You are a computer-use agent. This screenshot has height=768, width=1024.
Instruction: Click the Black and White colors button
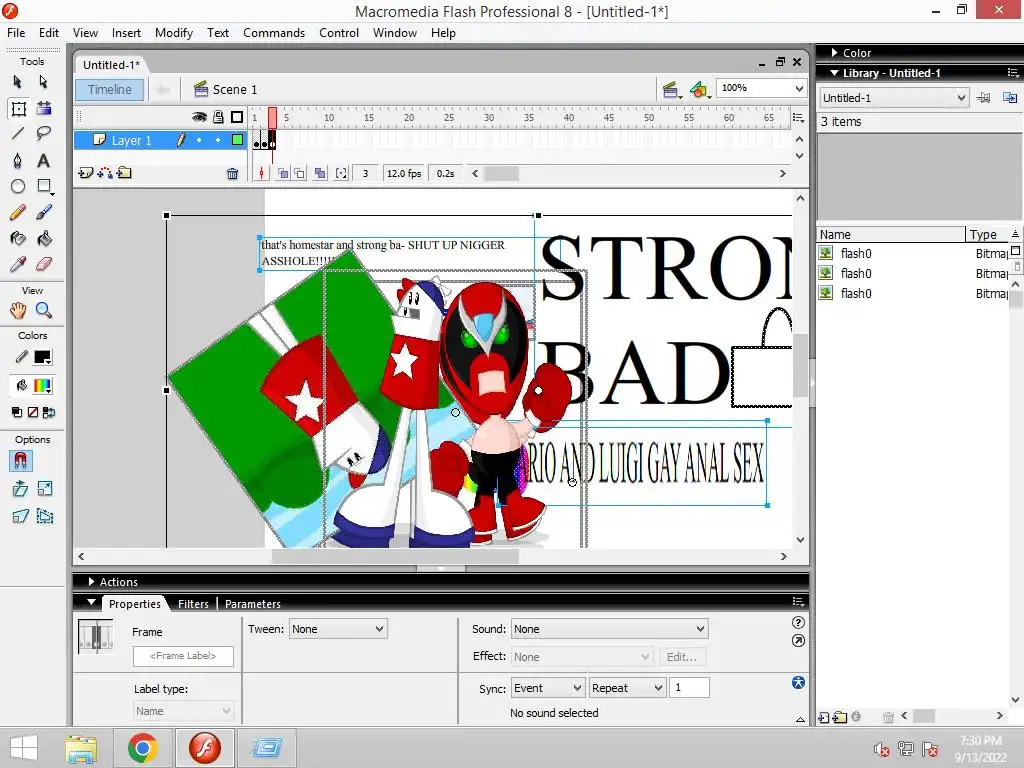point(17,412)
